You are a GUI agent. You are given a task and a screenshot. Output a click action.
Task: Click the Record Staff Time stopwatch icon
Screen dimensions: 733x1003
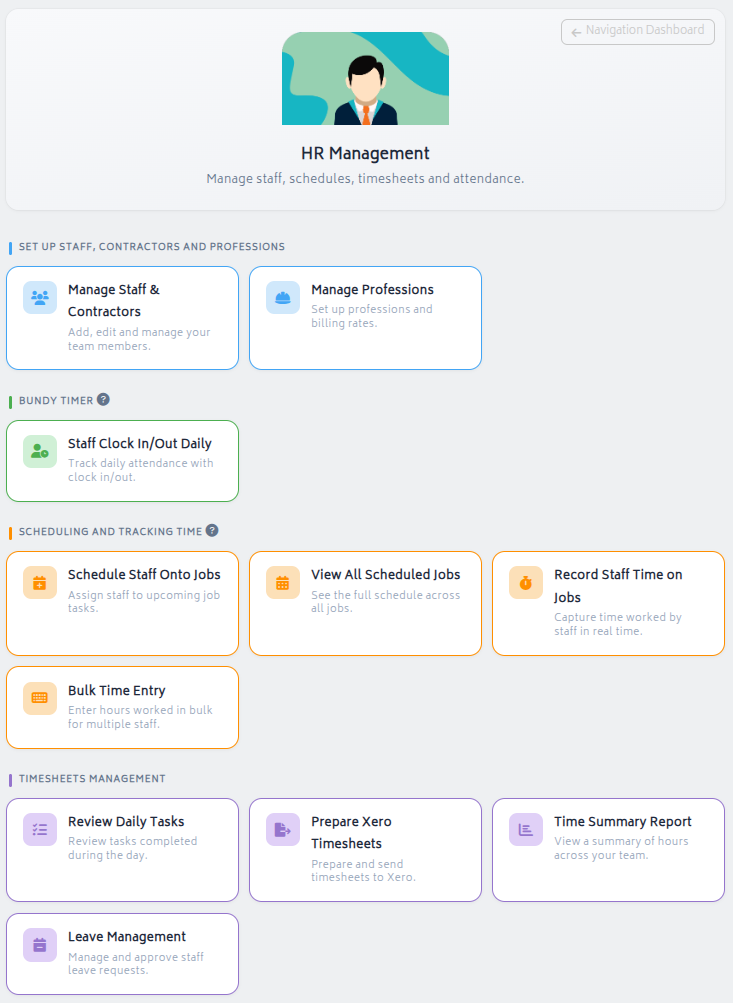(526, 583)
